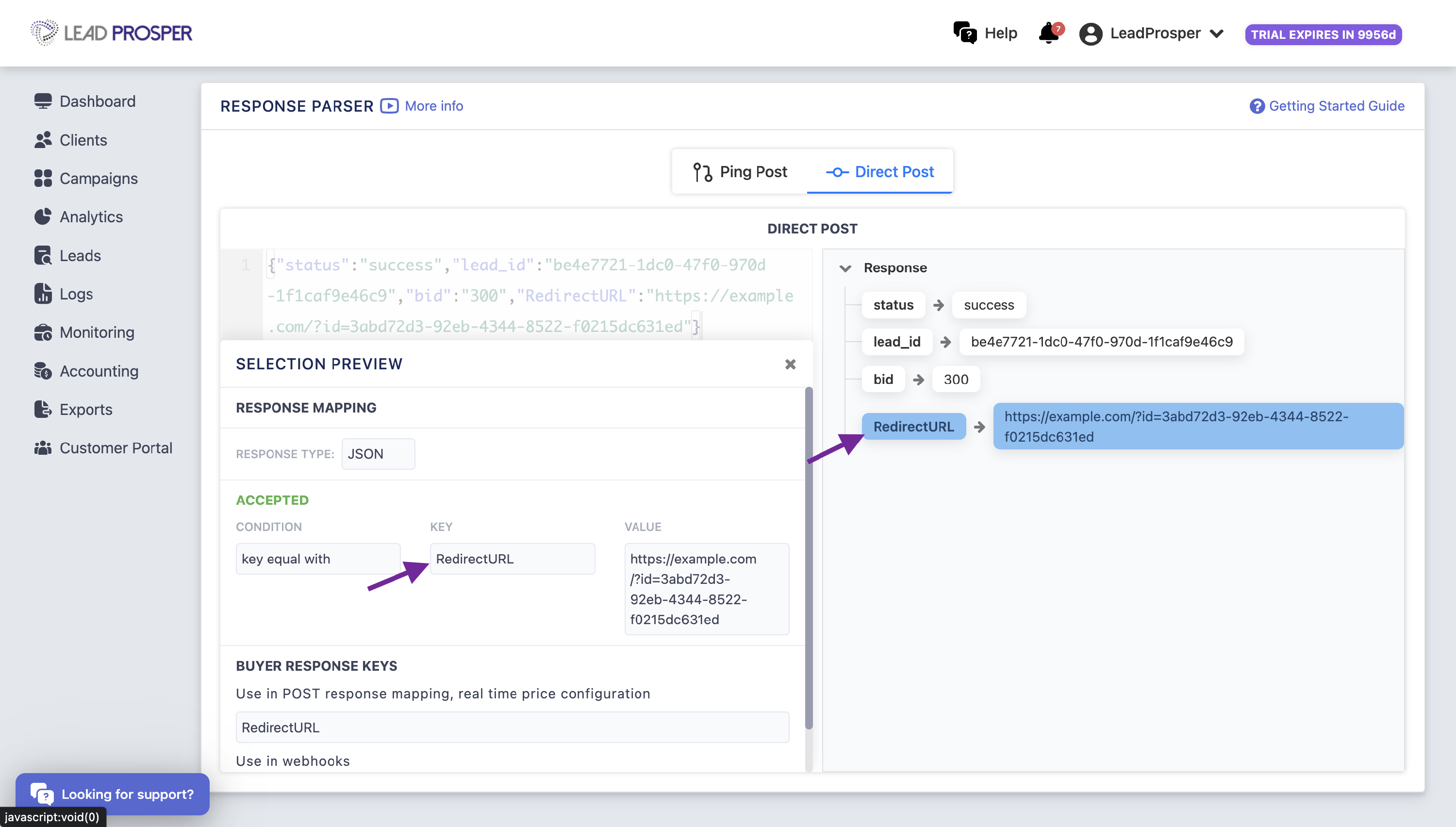Screen dimensions: 1456x827
Task: Click the Response Type JSON field
Action: (378, 454)
